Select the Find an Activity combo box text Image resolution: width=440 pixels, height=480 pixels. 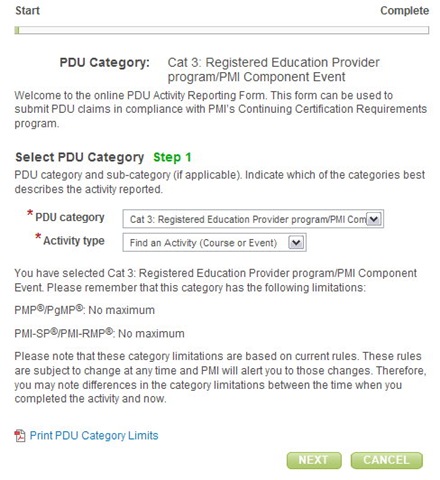[203, 243]
